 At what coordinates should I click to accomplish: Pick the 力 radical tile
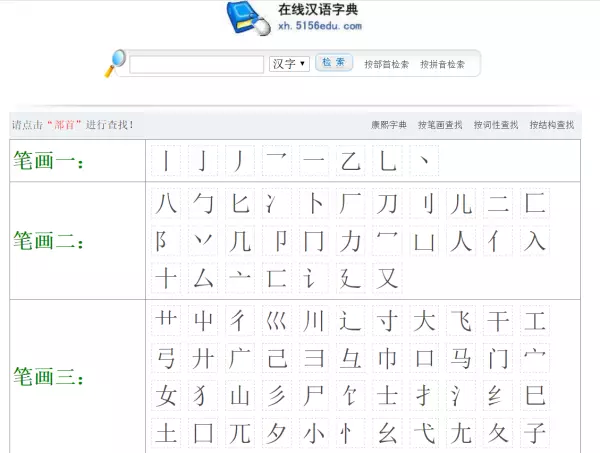(x=350, y=241)
